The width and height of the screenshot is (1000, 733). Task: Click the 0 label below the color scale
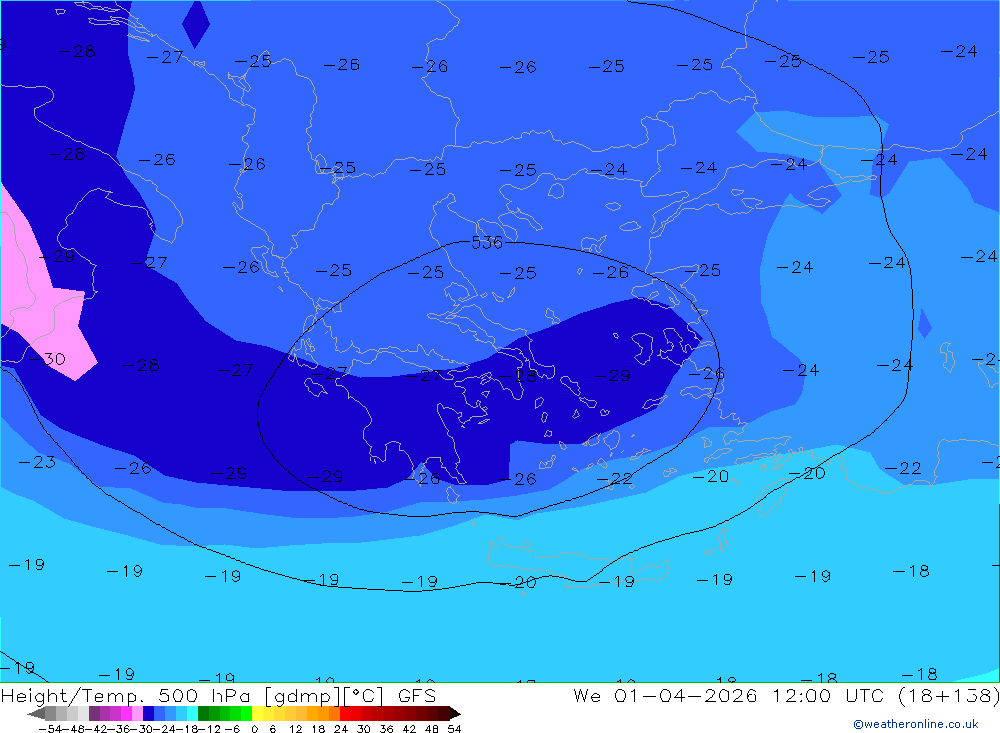pos(254,729)
